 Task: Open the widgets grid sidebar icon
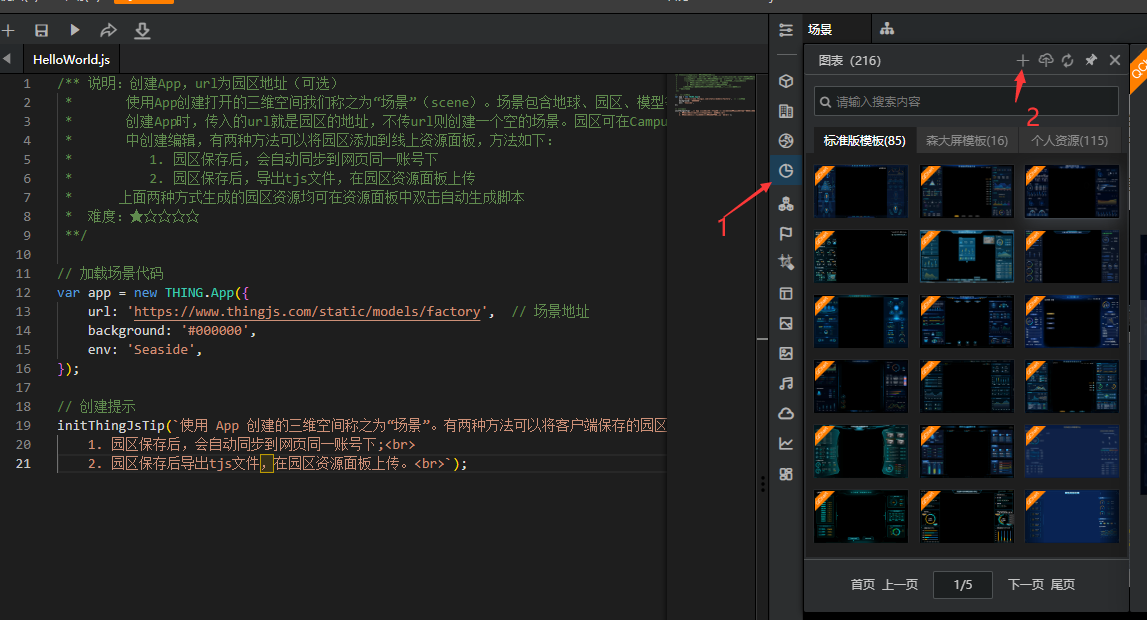(786, 474)
